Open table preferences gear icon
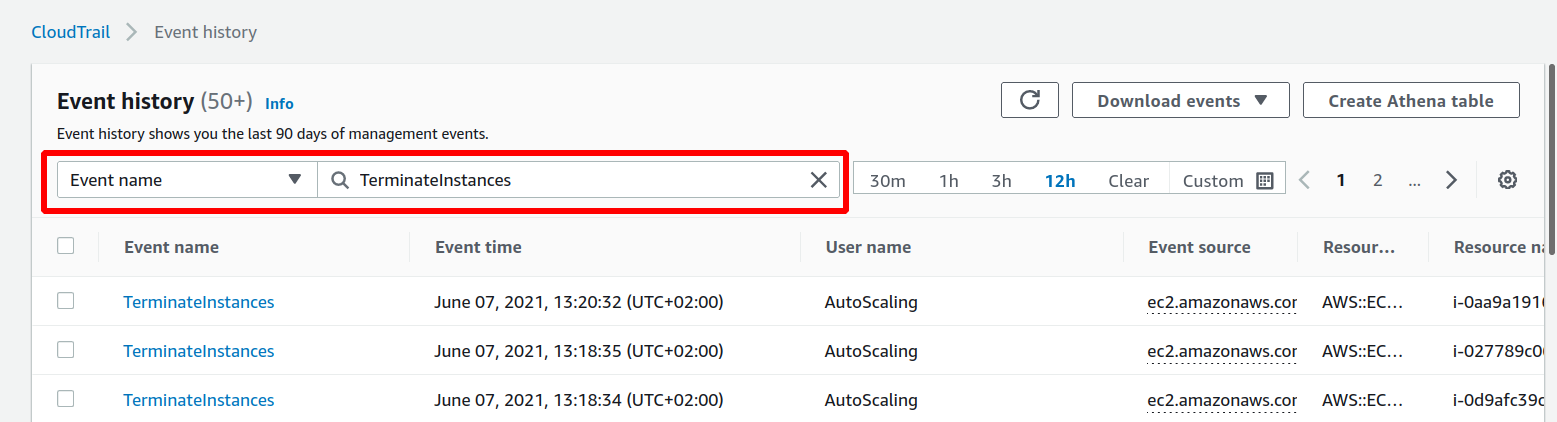The height and width of the screenshot is (422, 1557). pyautogui.click(x=1508, y=180)
